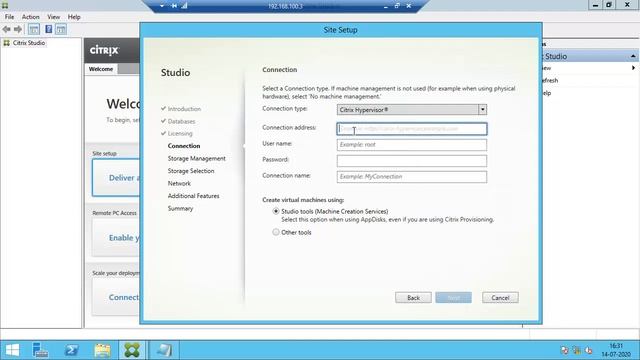Open the Connection type dropdown
Screen dimensions: 640x360
482,109
